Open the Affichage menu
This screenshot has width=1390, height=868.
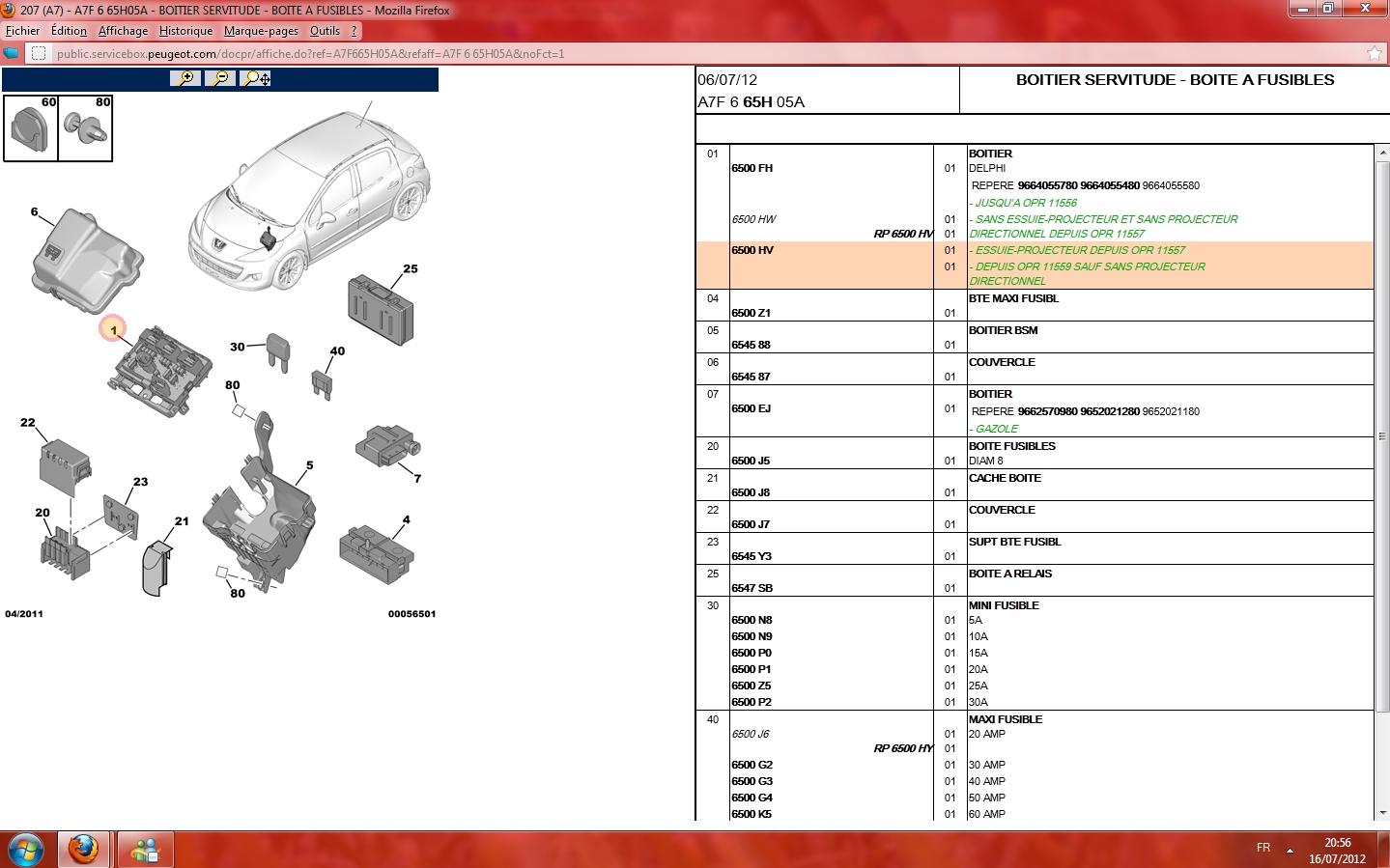(x=123, y=31)
